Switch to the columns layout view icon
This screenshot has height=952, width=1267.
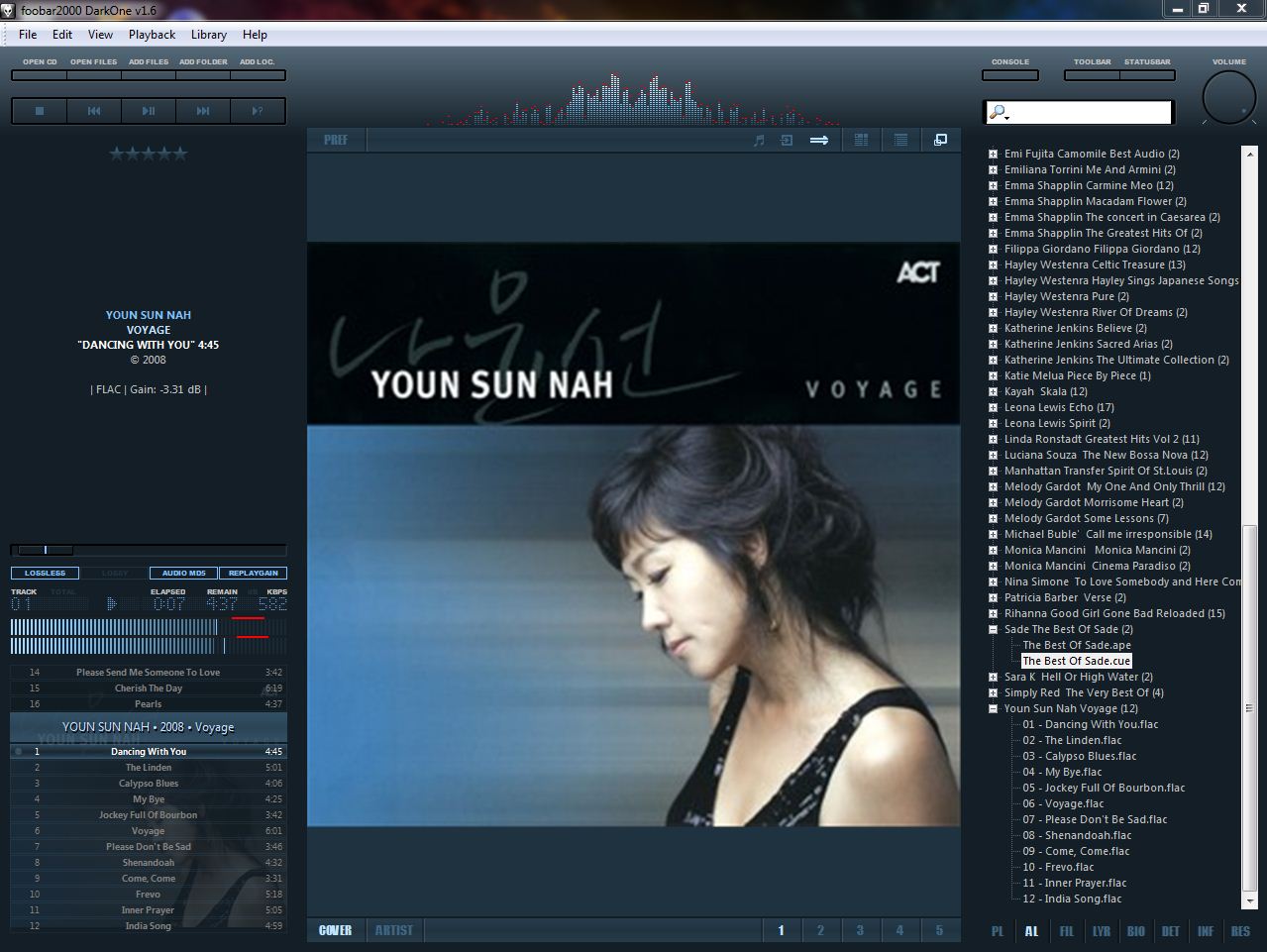861,141
